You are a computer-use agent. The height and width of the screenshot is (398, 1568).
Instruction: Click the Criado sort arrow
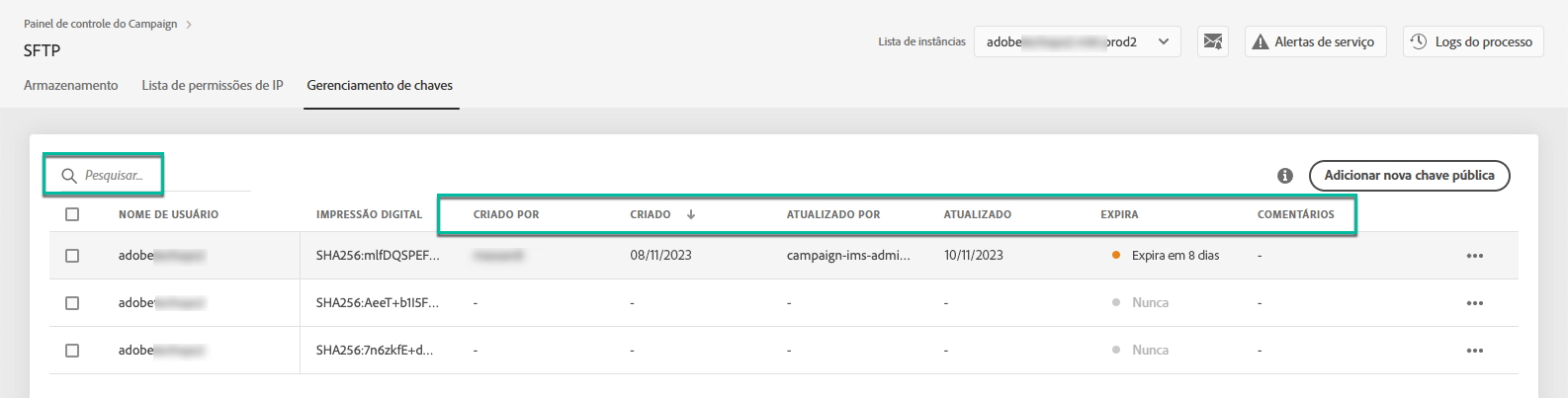pyautogui.click(x=691, y=214)
